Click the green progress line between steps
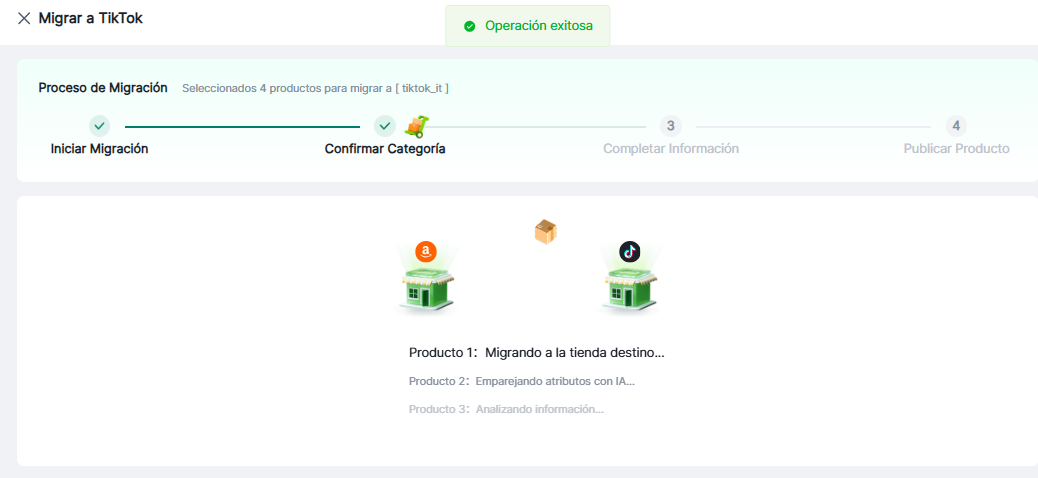The image size is (1038, 478). [242, 127]
